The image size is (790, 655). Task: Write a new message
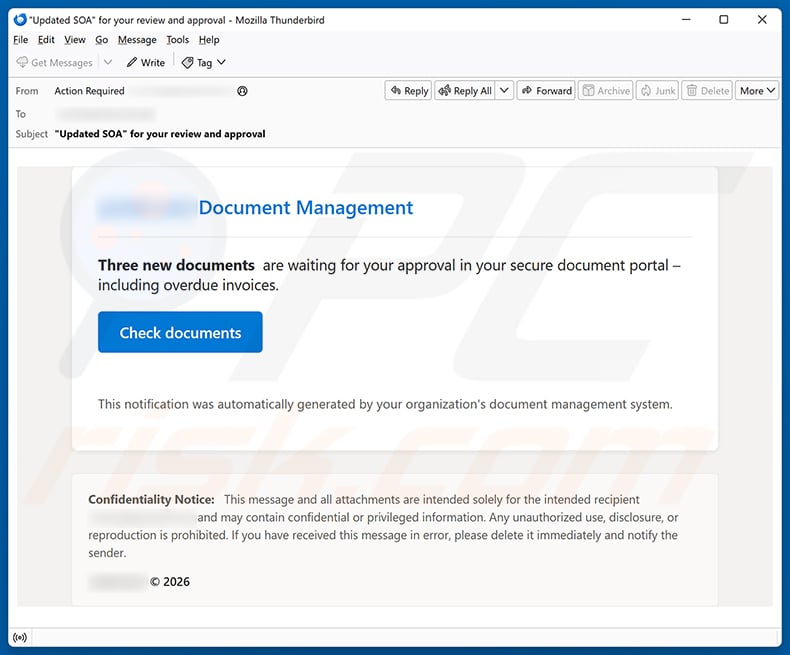pos(146,62)
